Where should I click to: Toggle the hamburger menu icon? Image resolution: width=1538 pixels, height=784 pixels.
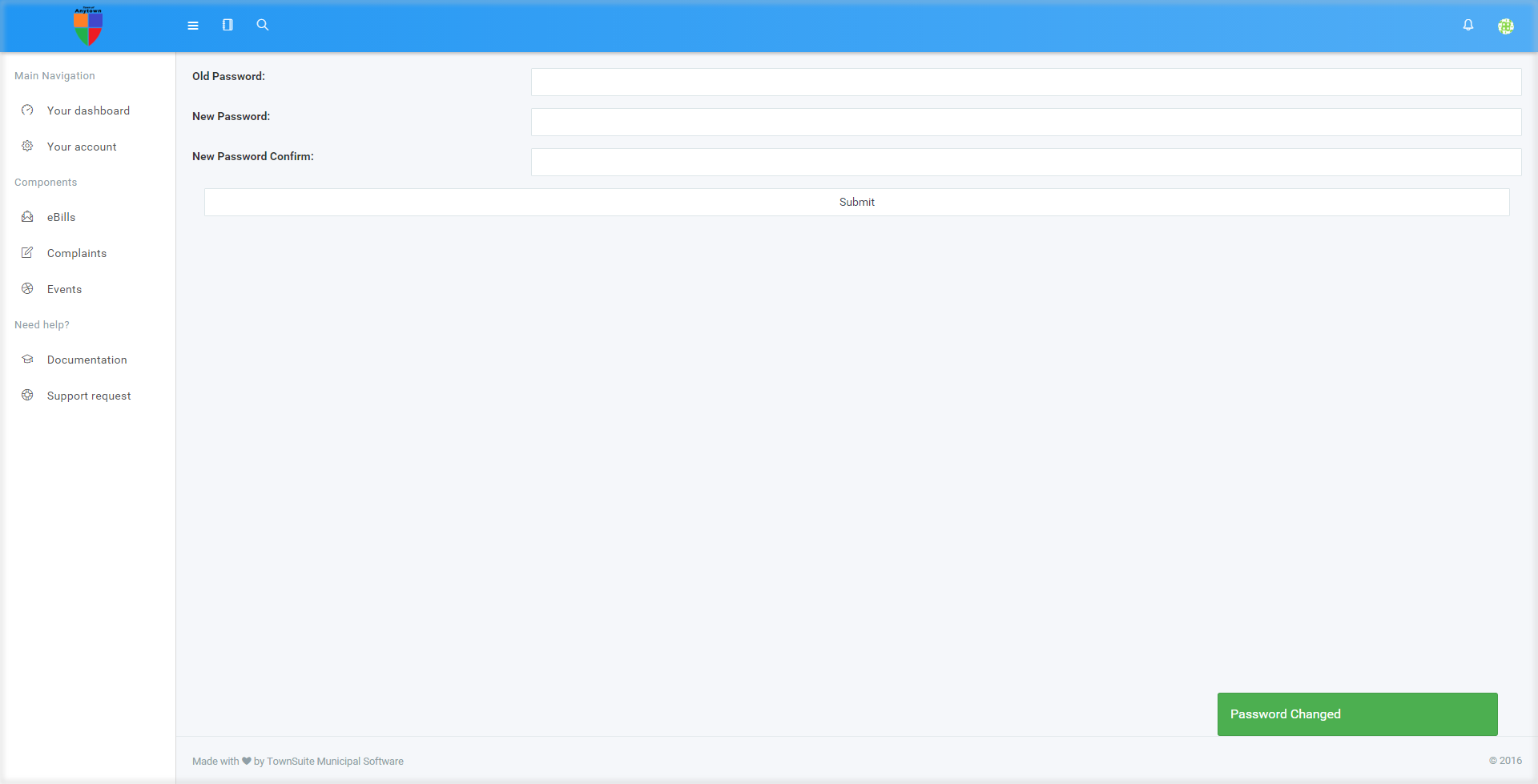(x=193, y=26)
